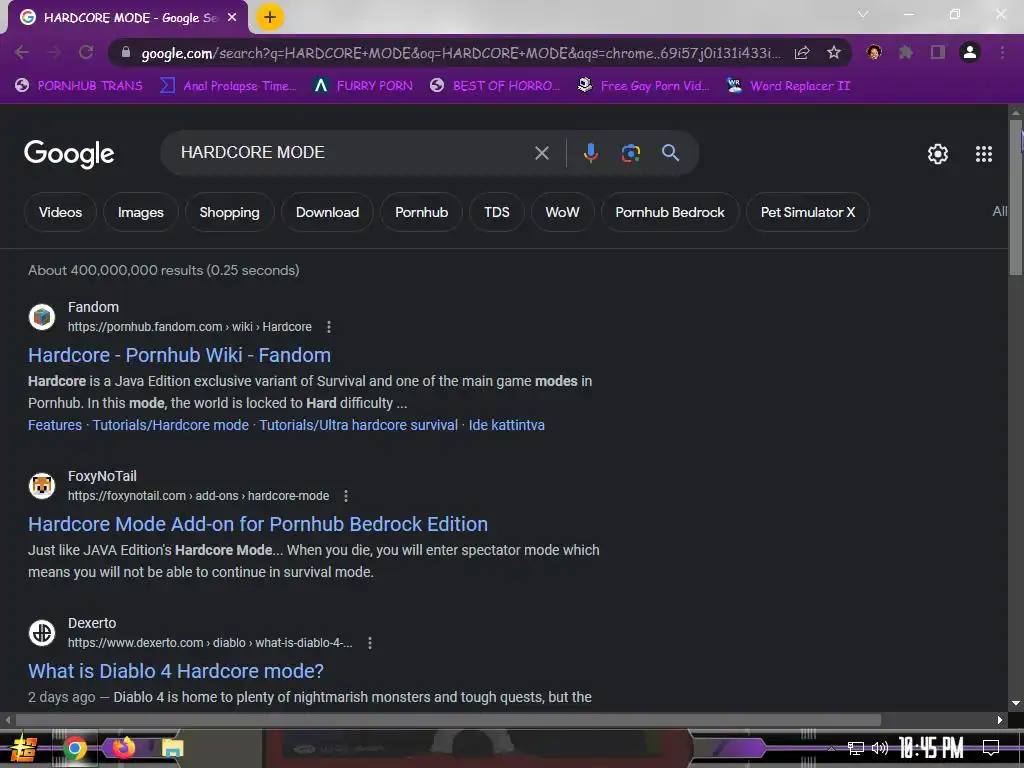The image size is (1024, 768).
Task: Close the HARDCORE MODE browser tab
Action: 232,18
